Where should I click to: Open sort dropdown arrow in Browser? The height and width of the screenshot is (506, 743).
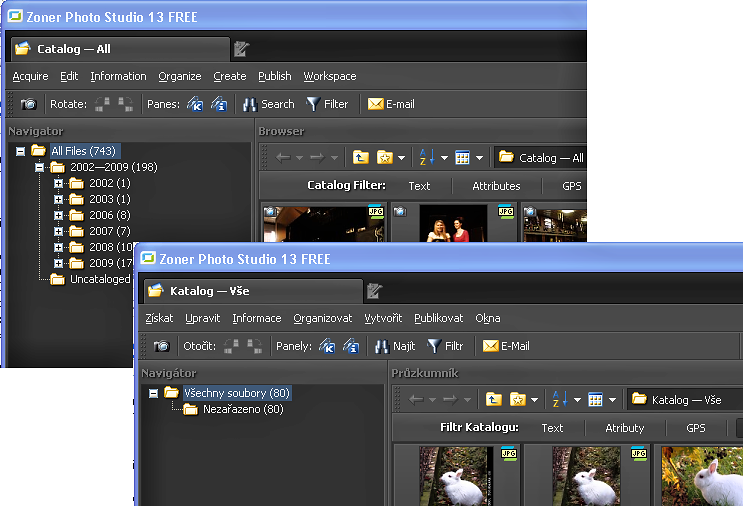444,158
